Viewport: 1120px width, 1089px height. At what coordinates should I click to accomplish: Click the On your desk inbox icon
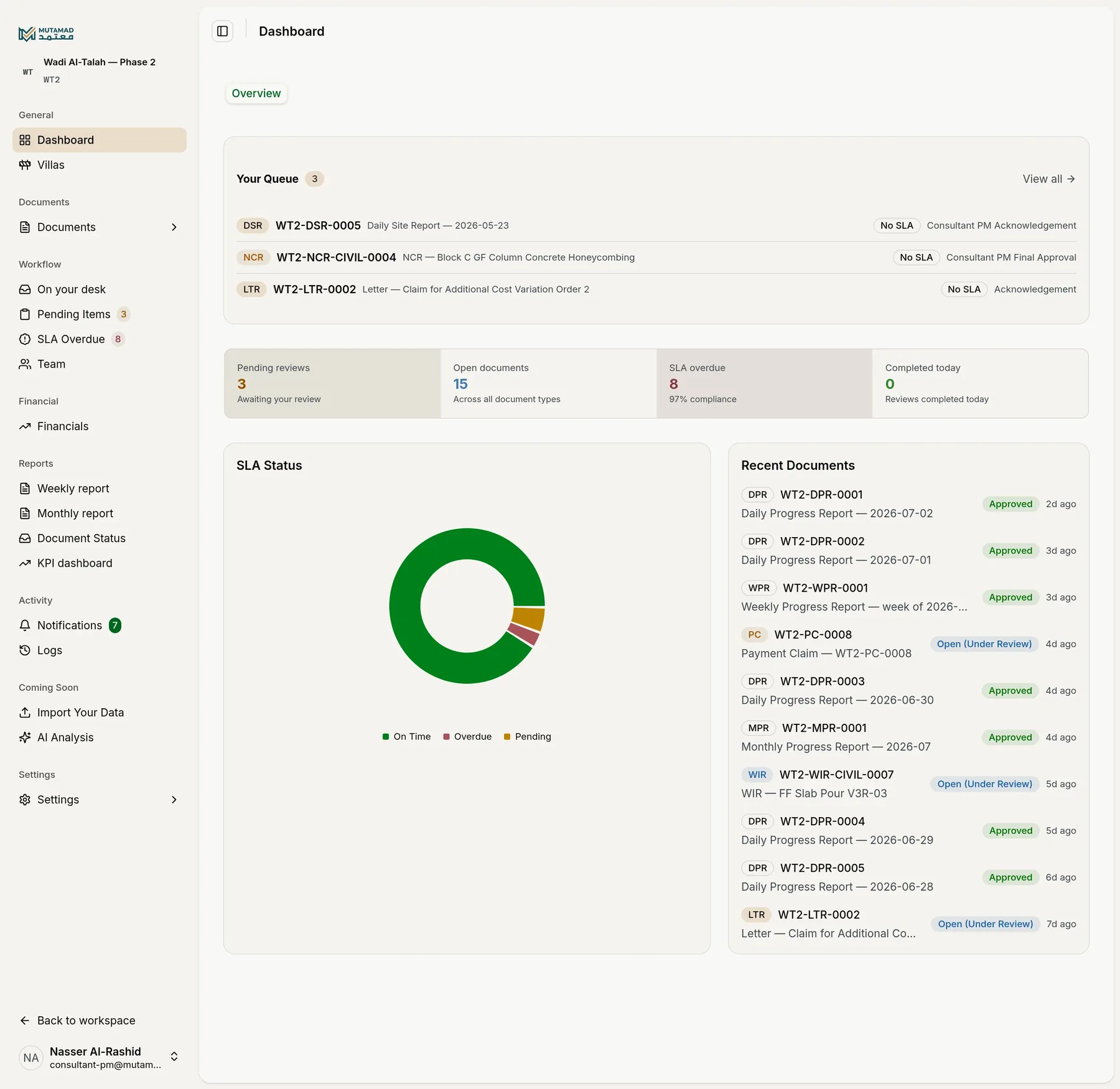click(25, 289)
